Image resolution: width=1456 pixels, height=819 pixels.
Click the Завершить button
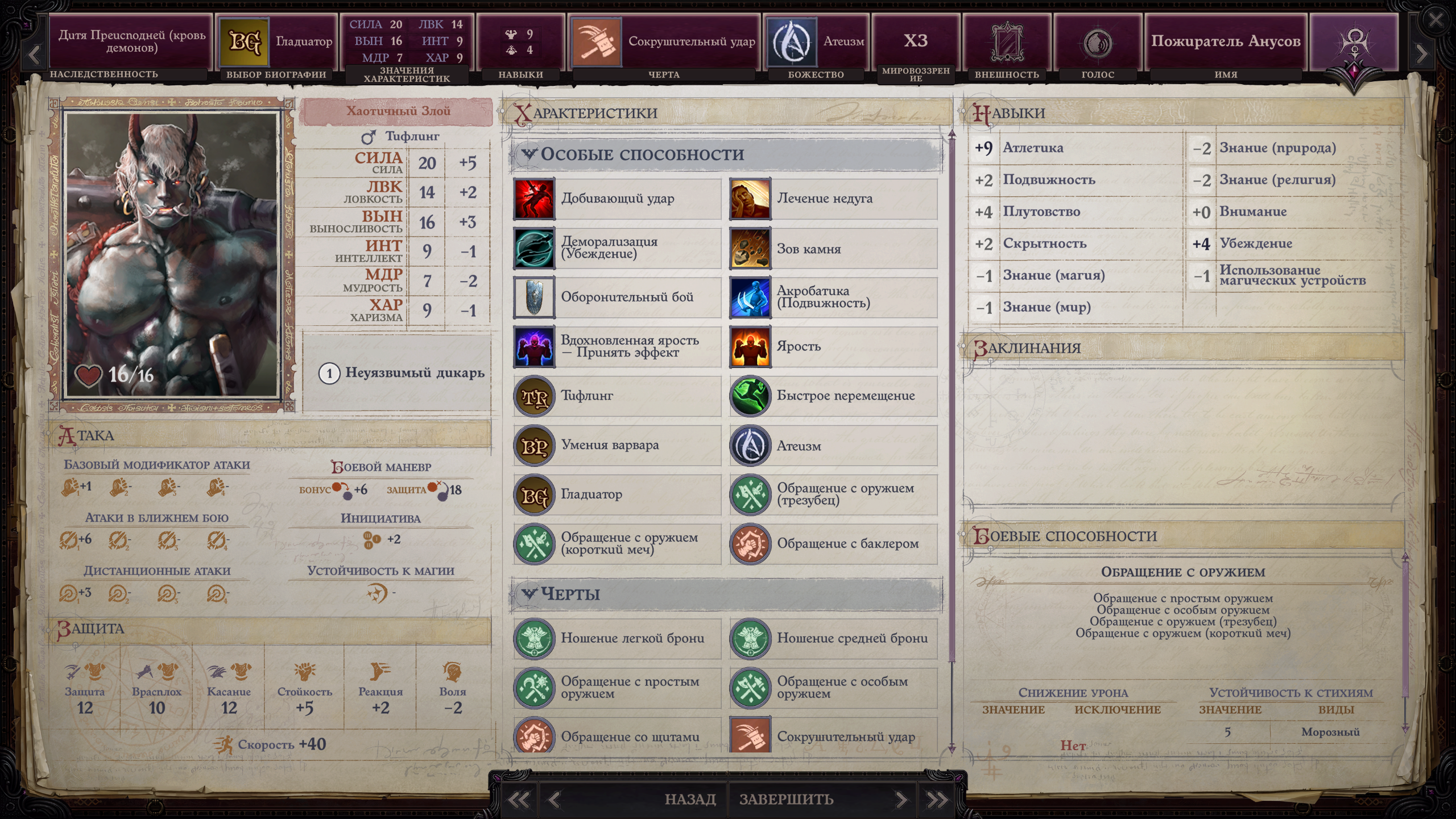pyautogui.click(x=786, y=799)
